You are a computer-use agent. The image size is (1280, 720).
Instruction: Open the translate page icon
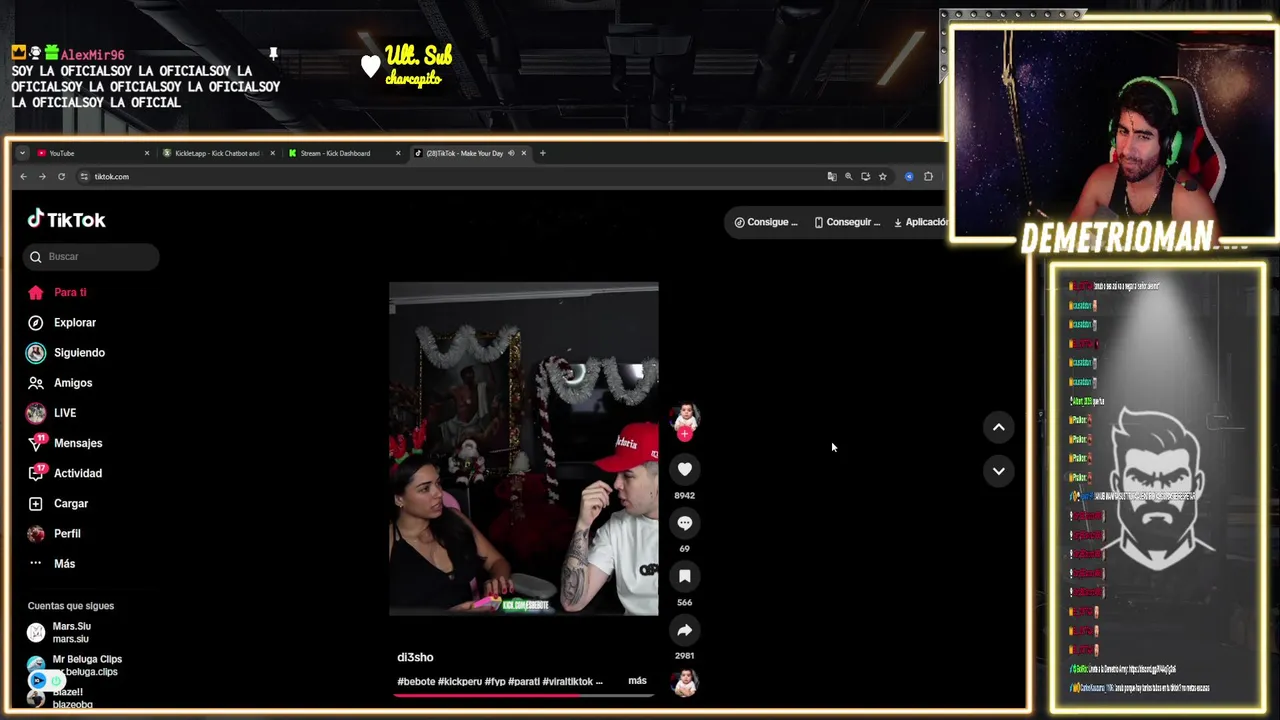click(x=832, y=177)
